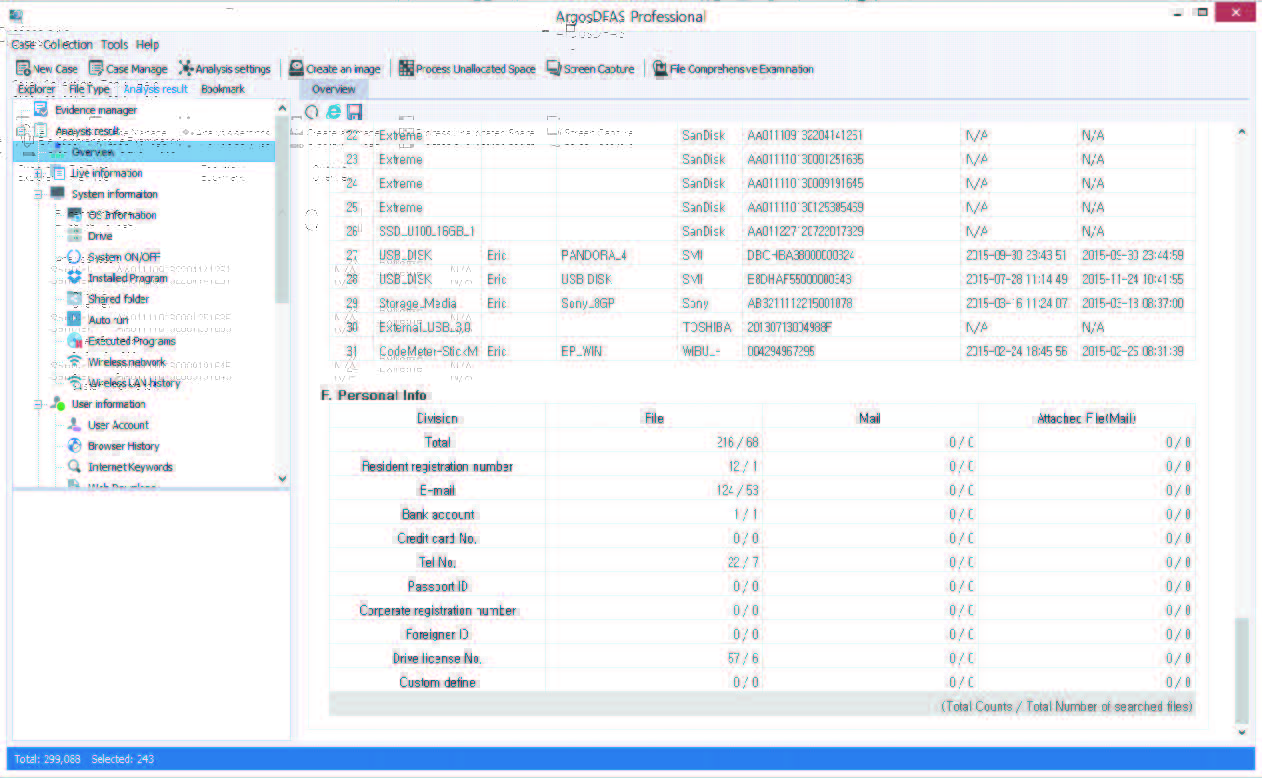This screenshot has width=1262, height=778.
Task: Click the Credit card No. row label
Action: pyautogui.click(x=437, y=538)
